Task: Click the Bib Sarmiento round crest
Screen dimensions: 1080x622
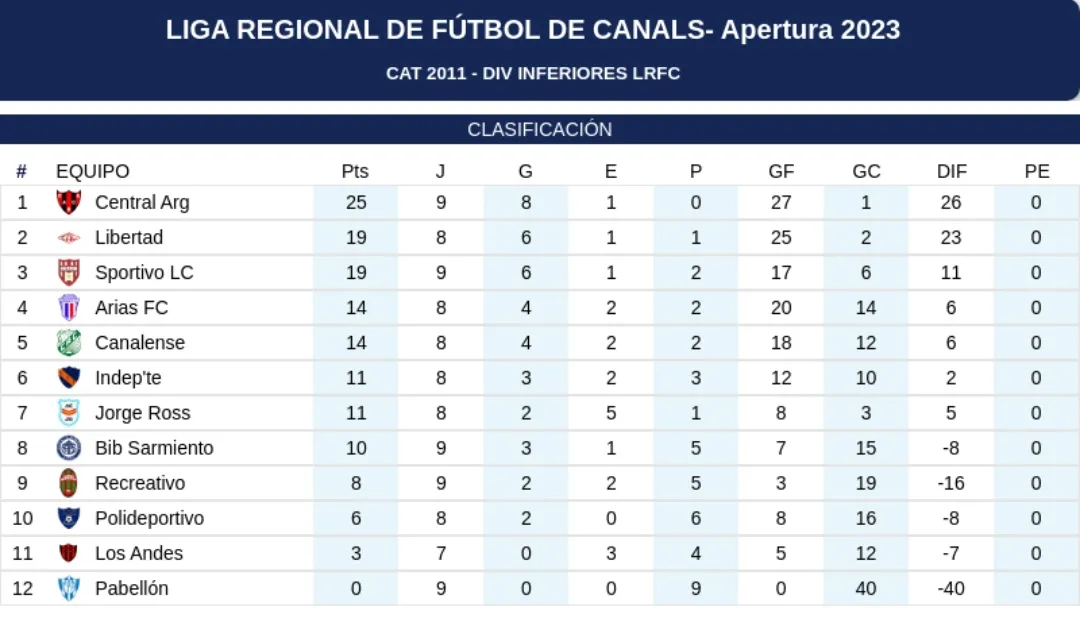Action: [x=68, y=448]
